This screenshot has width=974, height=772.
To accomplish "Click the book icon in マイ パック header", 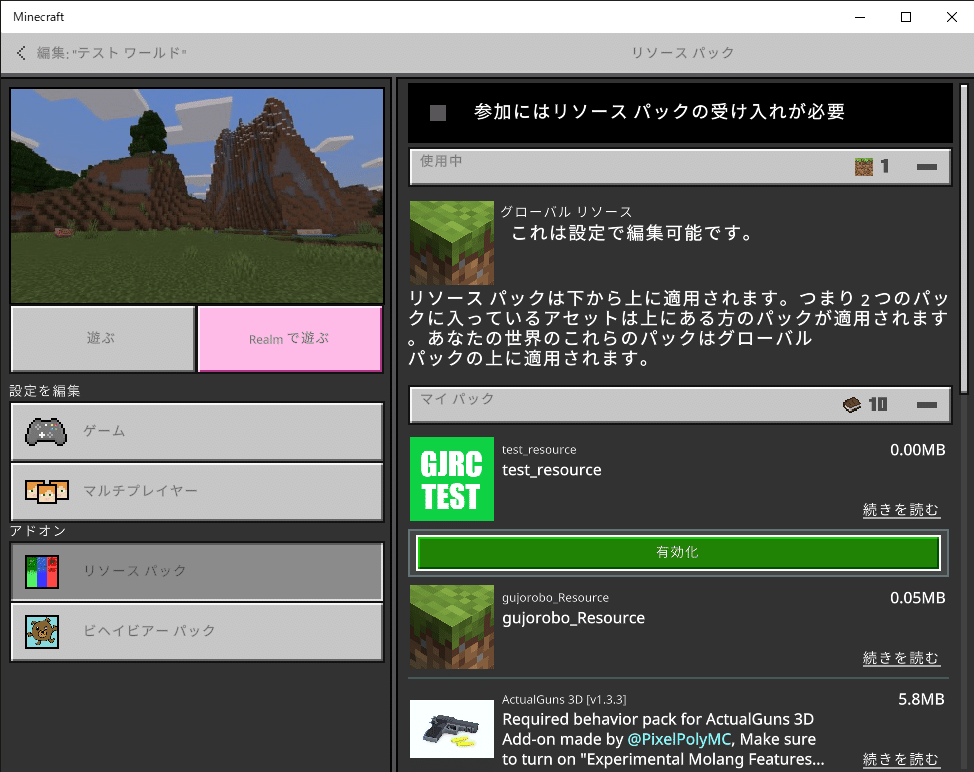I will coord(852,405).
